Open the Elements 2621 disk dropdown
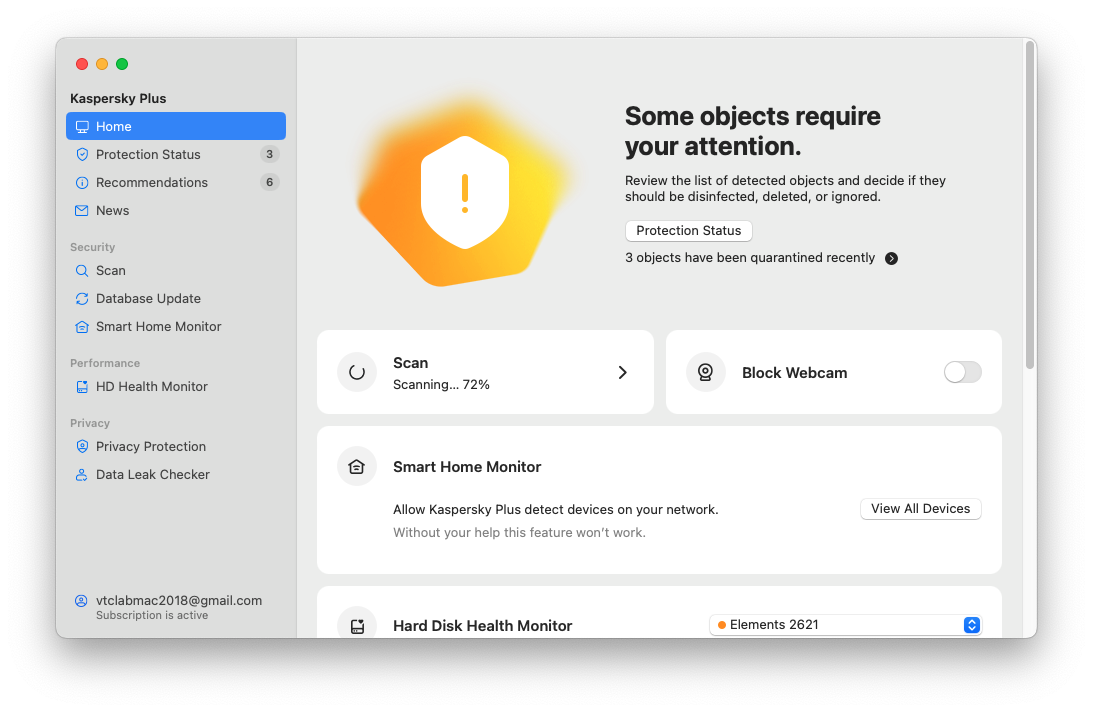Viewport: 1093px width, 712px height. pyautogui.click(x=845, y=625)
